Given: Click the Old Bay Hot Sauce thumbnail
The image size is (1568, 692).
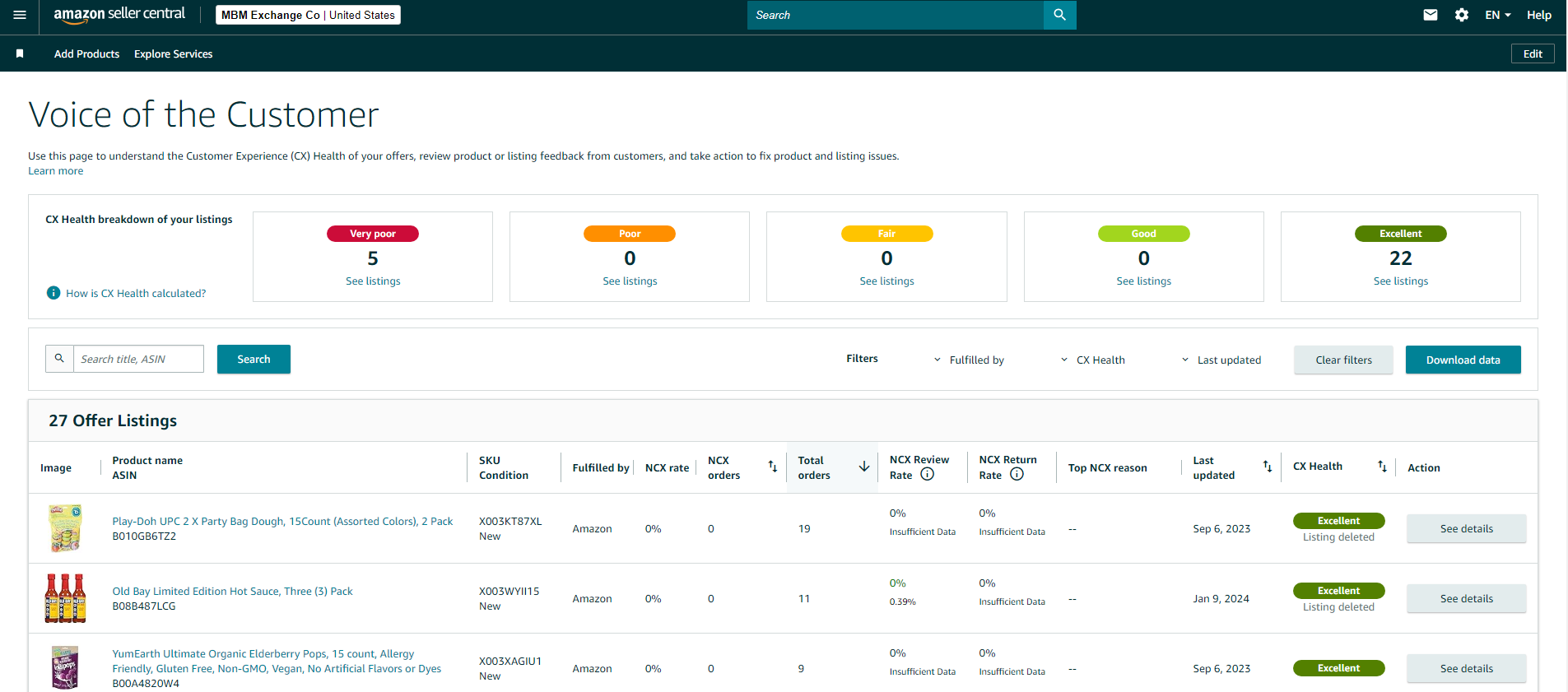Looking at the screenshot, I should coord(65,598).
